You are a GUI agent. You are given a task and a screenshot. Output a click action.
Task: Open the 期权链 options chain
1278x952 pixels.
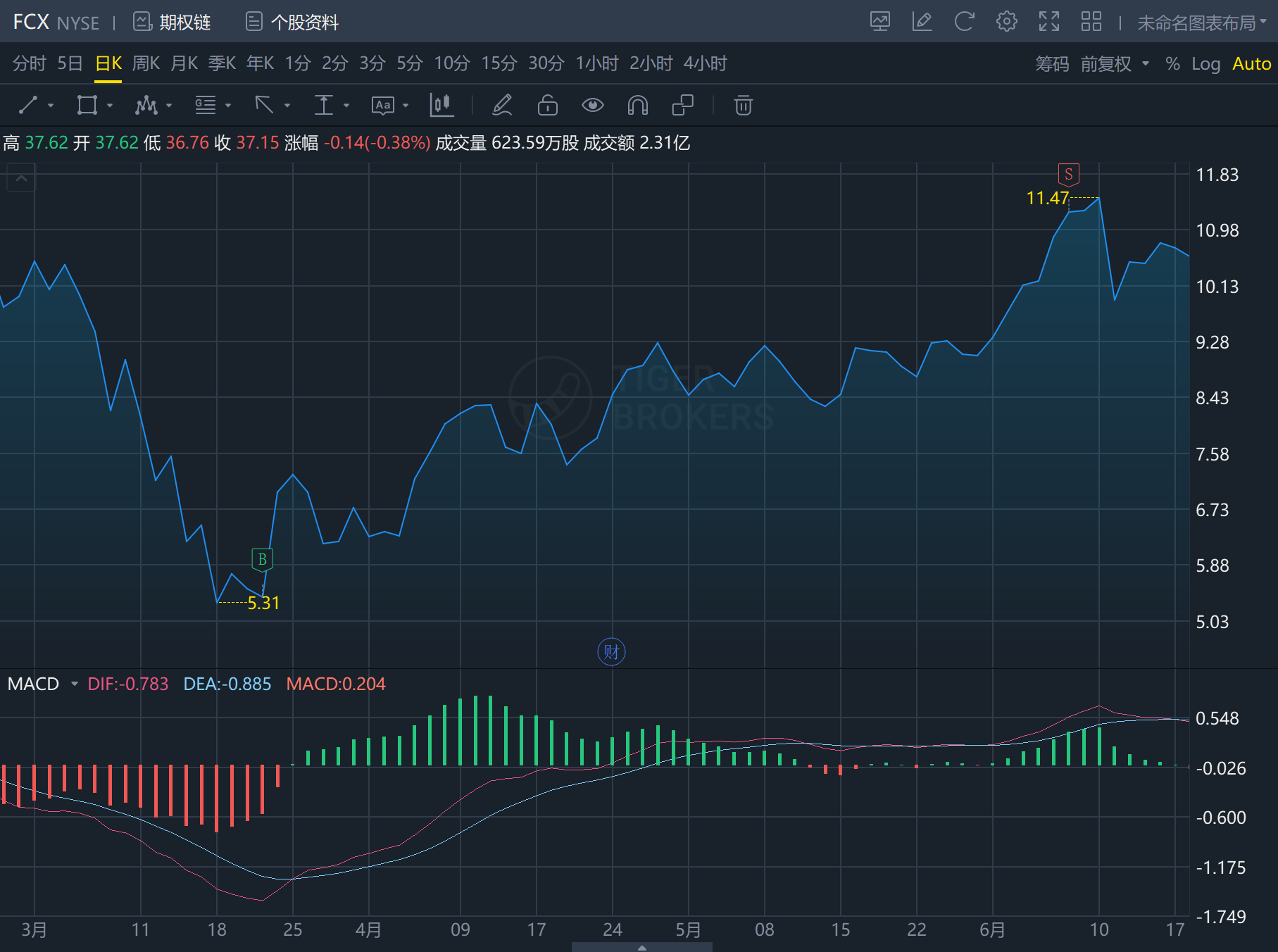tap(173, 23)
